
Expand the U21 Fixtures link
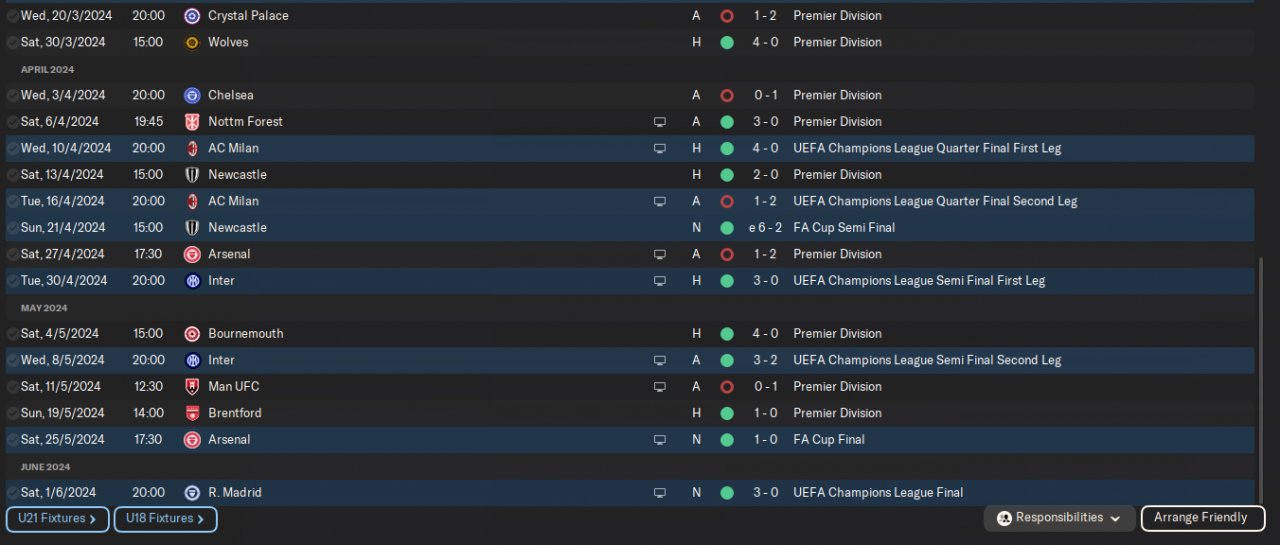coord(57,519)
